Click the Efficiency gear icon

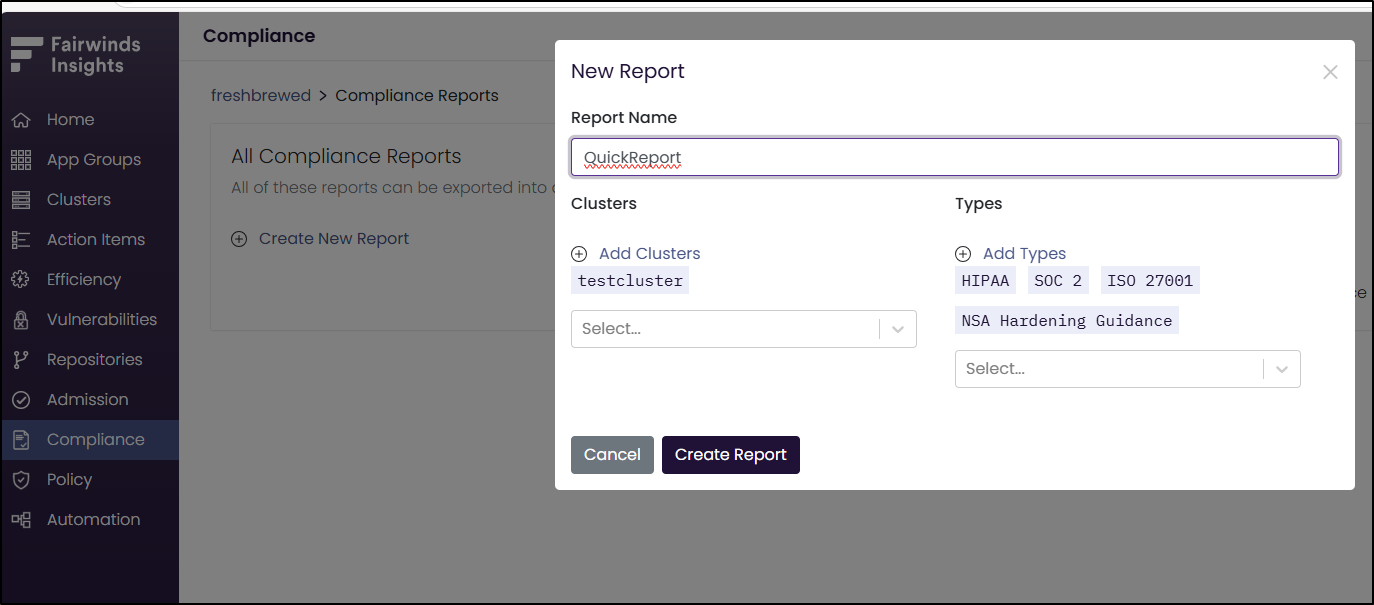(21, 280)
